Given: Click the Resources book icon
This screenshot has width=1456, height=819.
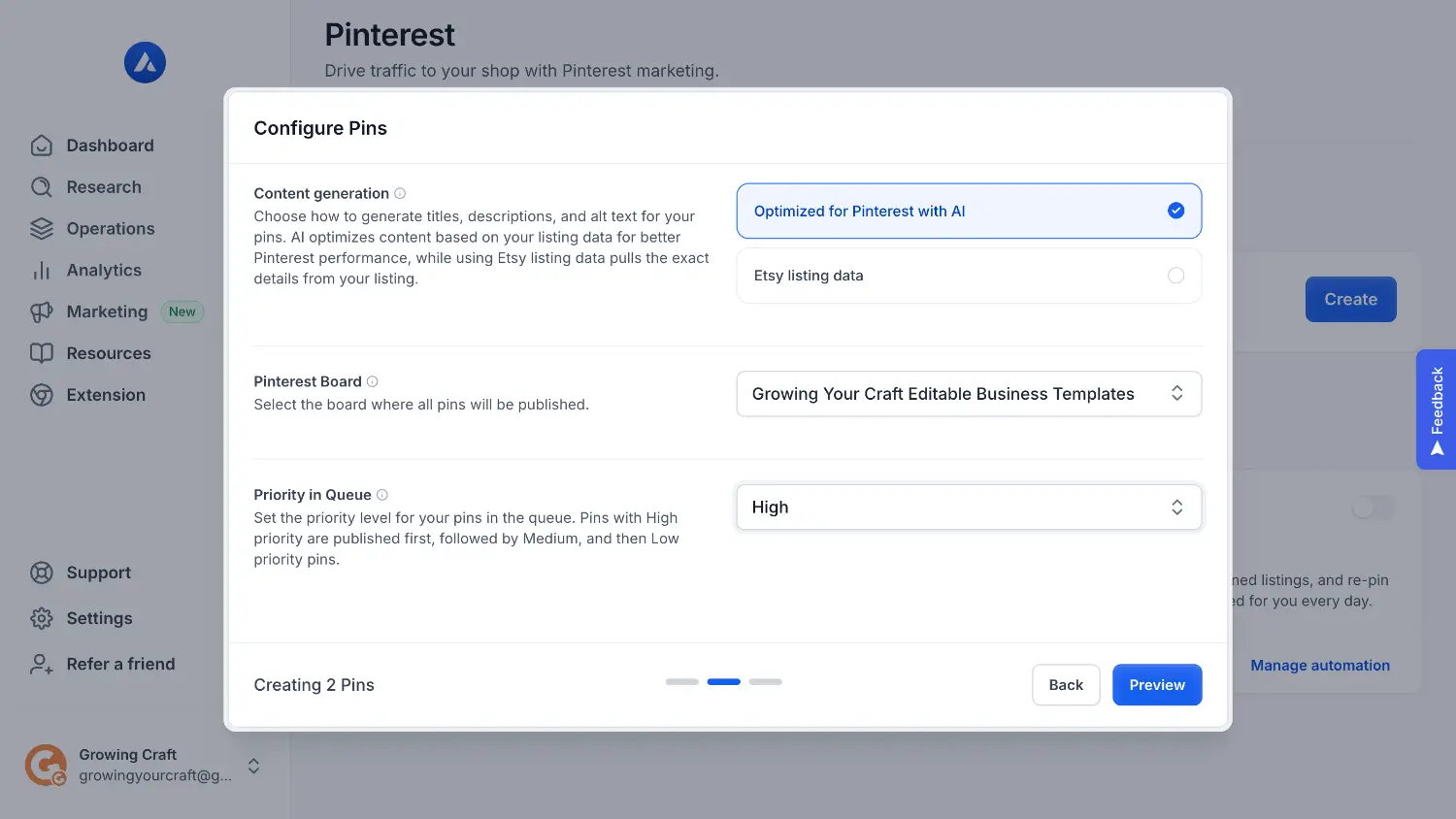Looking at the screenshot, I should coord(42,353).
